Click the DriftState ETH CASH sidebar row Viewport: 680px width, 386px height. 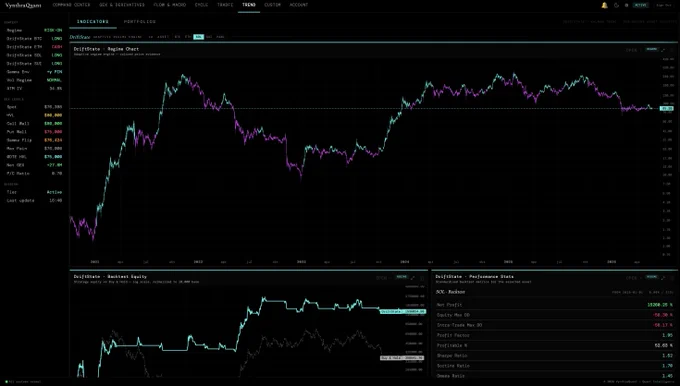pos(34,47)
